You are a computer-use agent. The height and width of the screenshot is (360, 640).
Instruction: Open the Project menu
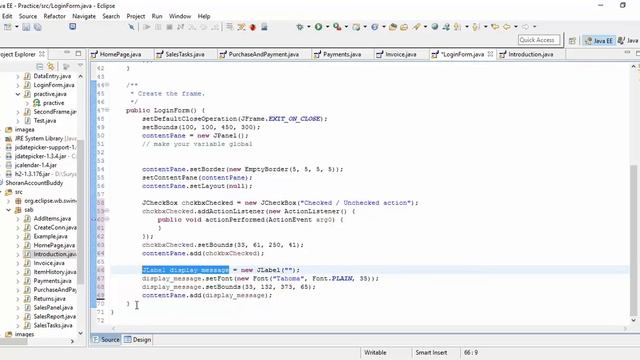136,16
